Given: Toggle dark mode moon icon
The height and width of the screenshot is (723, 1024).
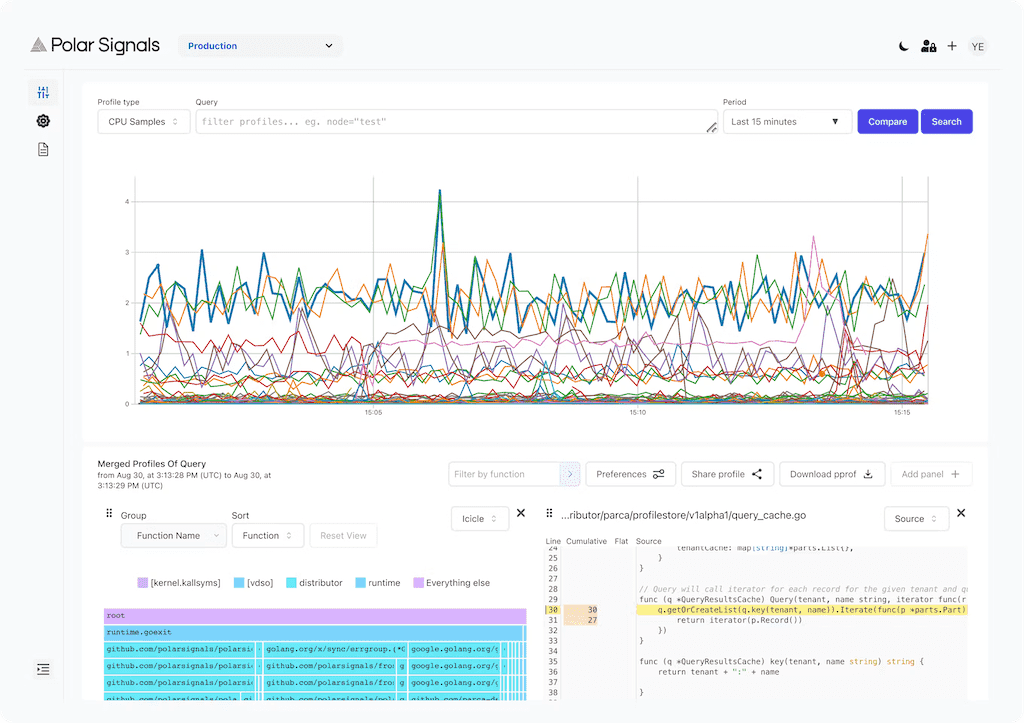Looking at the screenshot, I should pos(904,46).
